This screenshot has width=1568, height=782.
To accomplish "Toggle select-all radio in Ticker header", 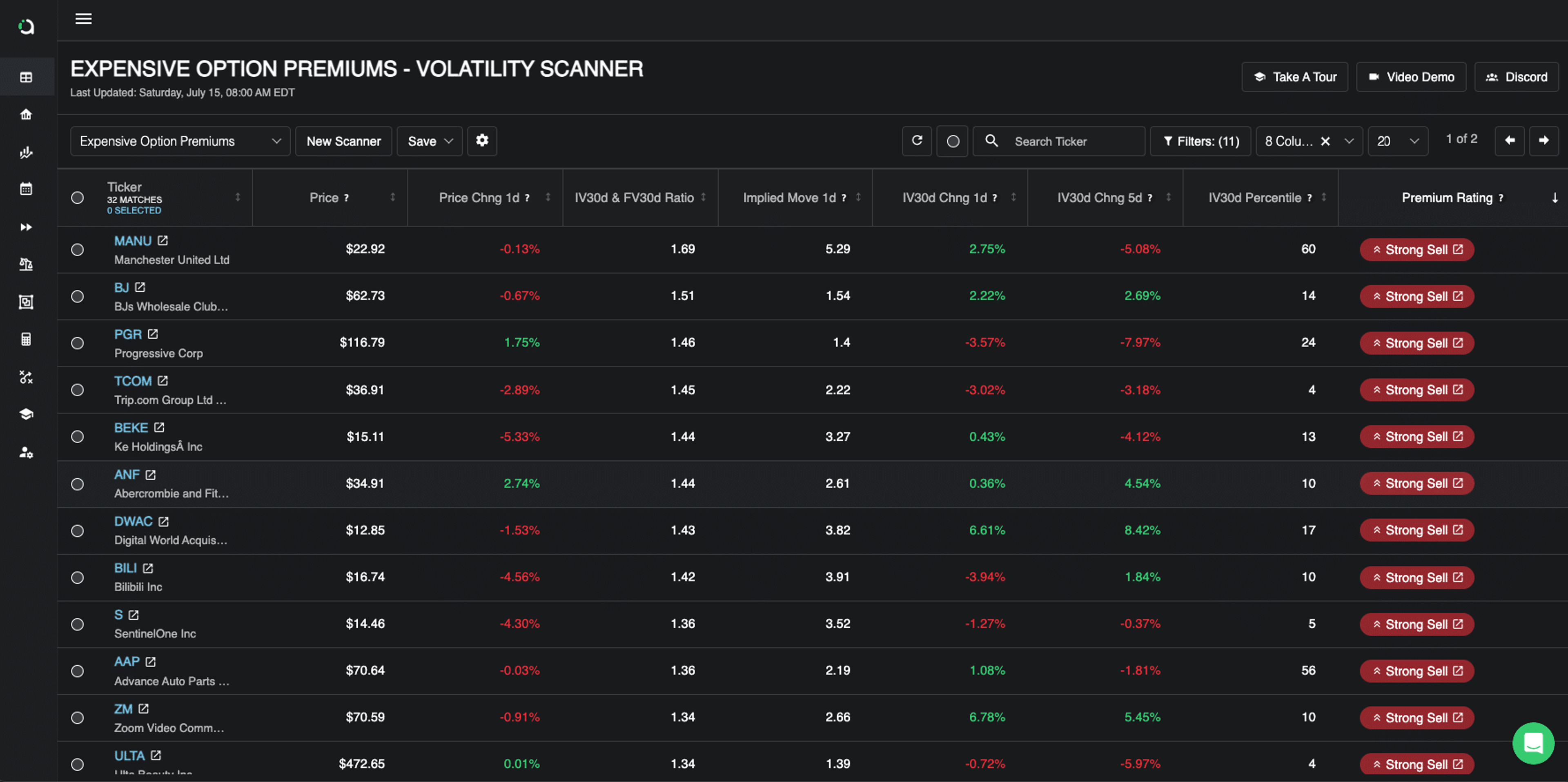I will pyautogui.click(x=77, y=198).
